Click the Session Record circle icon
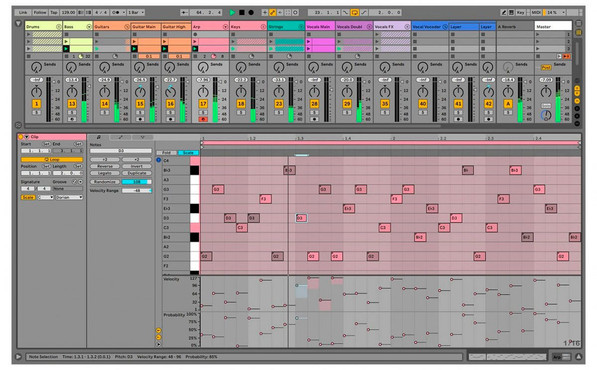Image resolution: width=597 pixels, height=370 pixels. tap(295, 13)
